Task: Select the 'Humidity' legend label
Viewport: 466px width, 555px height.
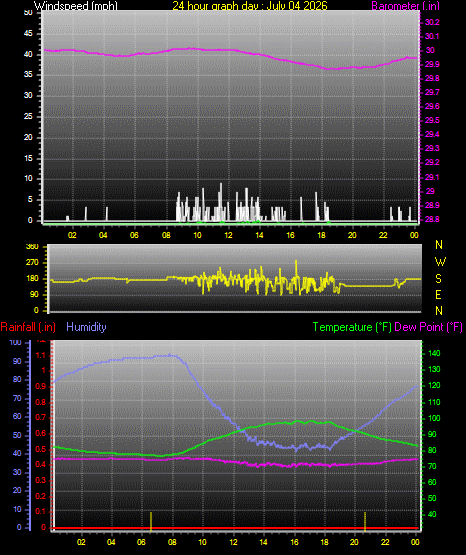Action: pos(86,327)
